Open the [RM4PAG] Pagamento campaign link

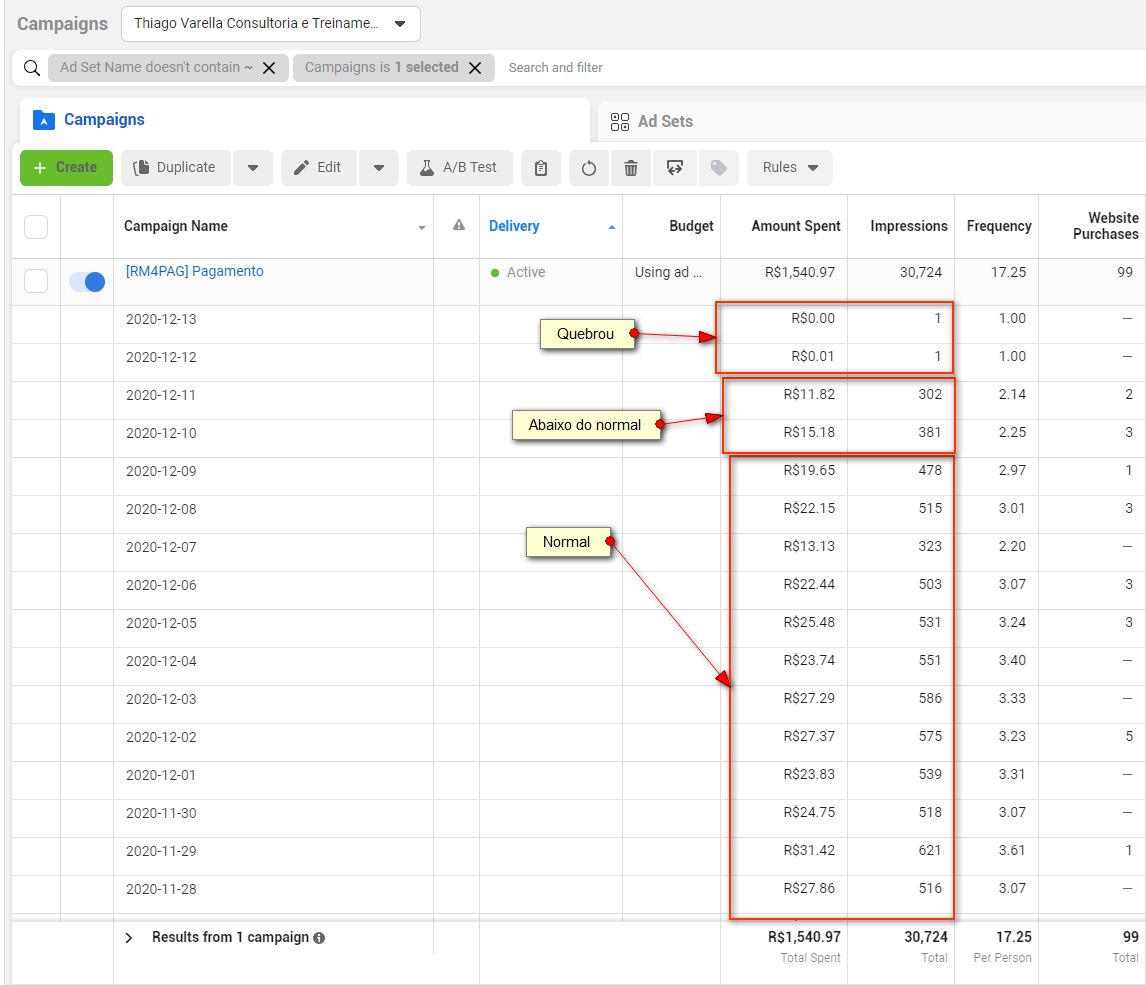pos(194,271)
